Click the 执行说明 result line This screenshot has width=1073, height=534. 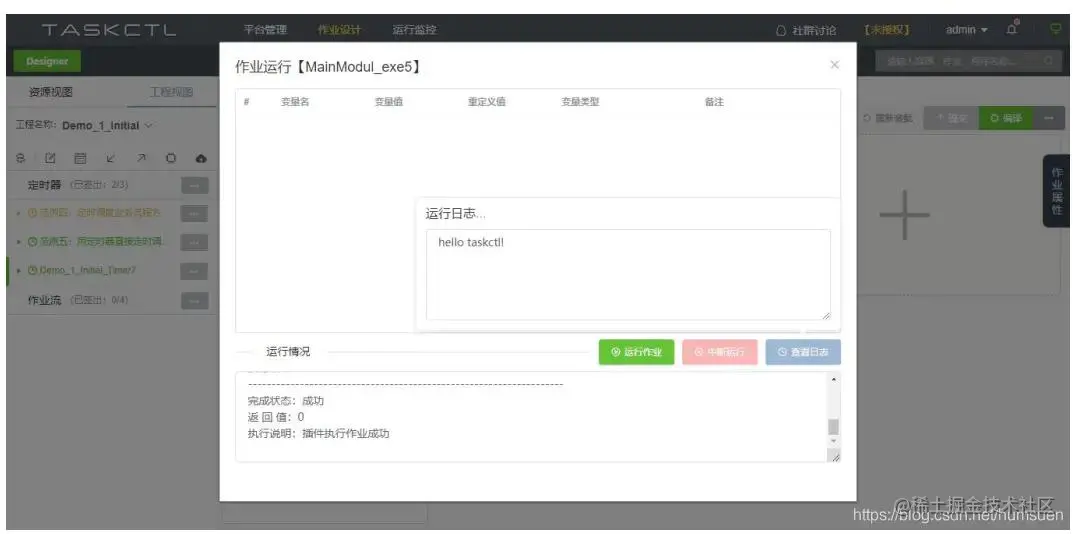[318, 433]
